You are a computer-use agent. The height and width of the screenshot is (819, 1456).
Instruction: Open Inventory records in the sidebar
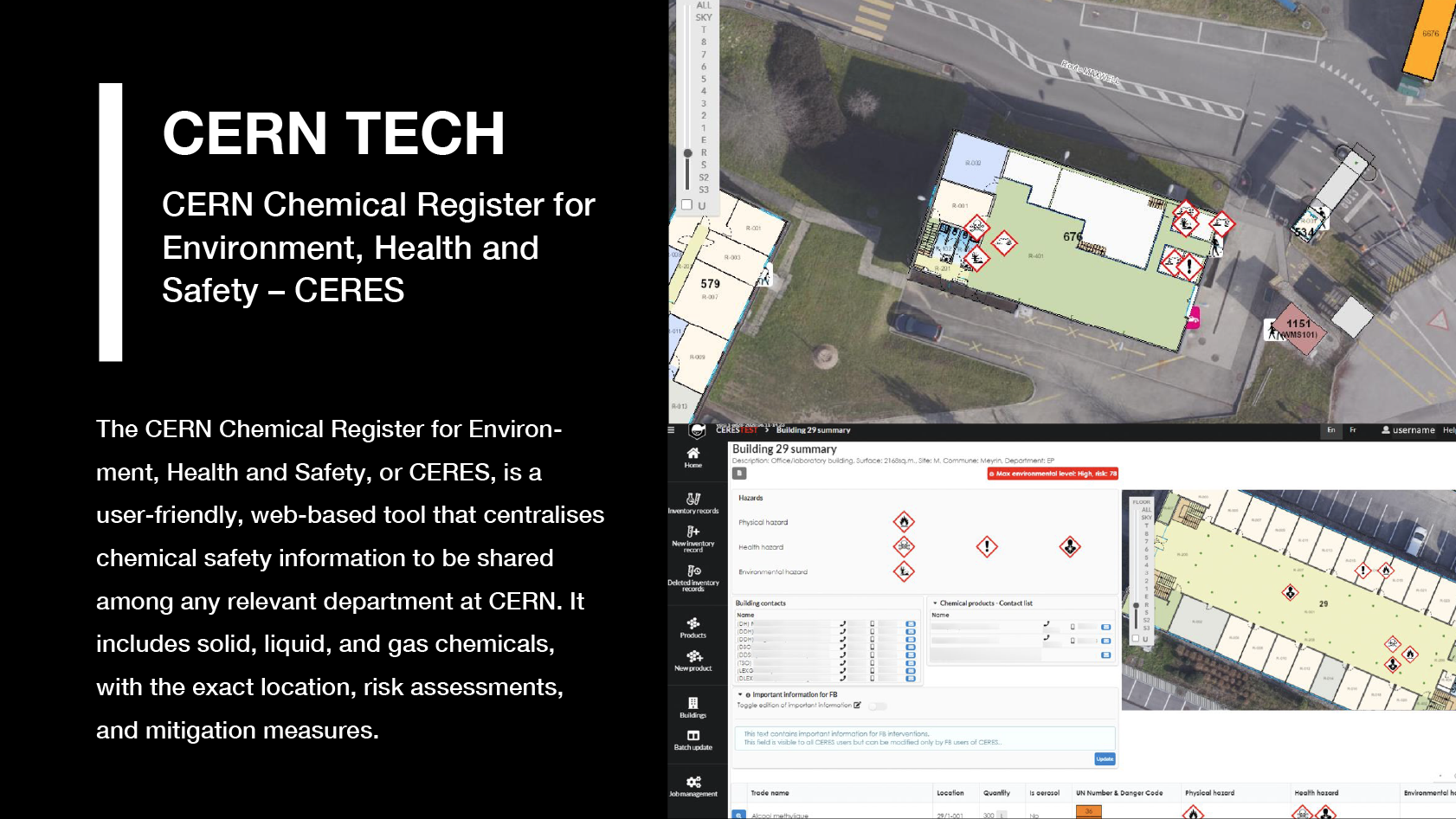pyautogui.click(x=693, y=503)
